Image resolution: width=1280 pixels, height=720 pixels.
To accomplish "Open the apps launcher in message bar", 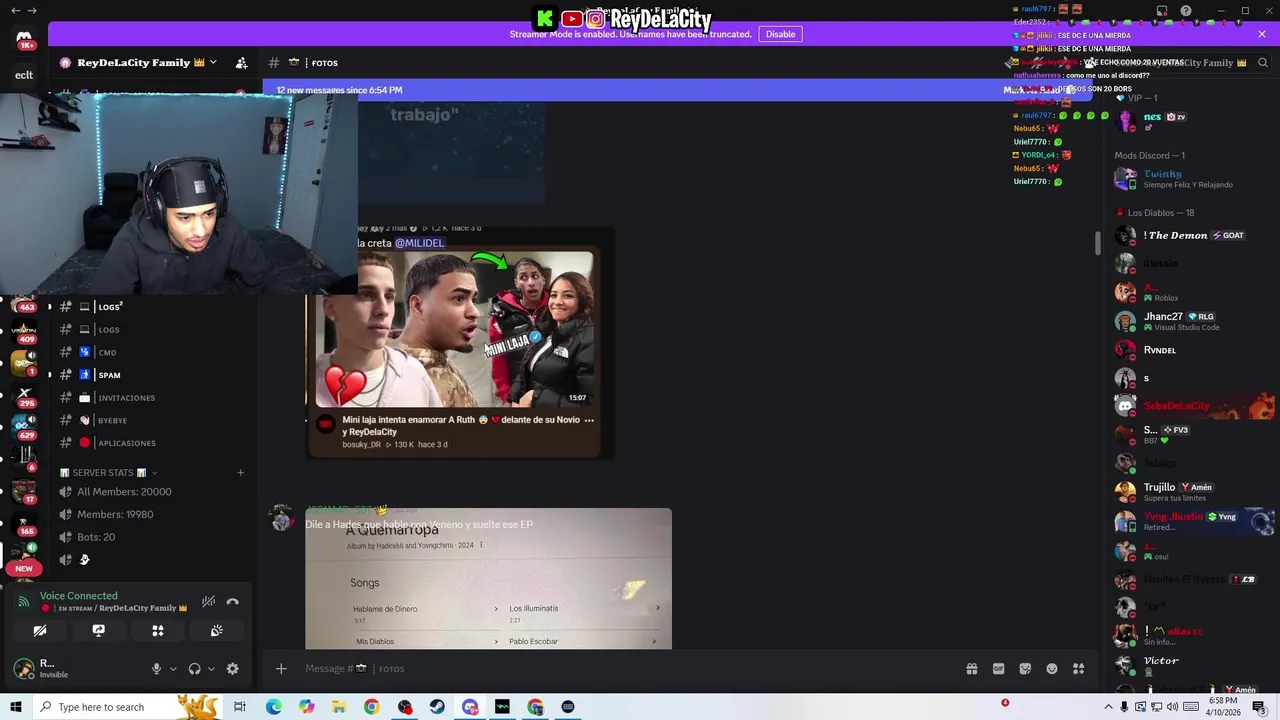I will tap(1079, 668).
